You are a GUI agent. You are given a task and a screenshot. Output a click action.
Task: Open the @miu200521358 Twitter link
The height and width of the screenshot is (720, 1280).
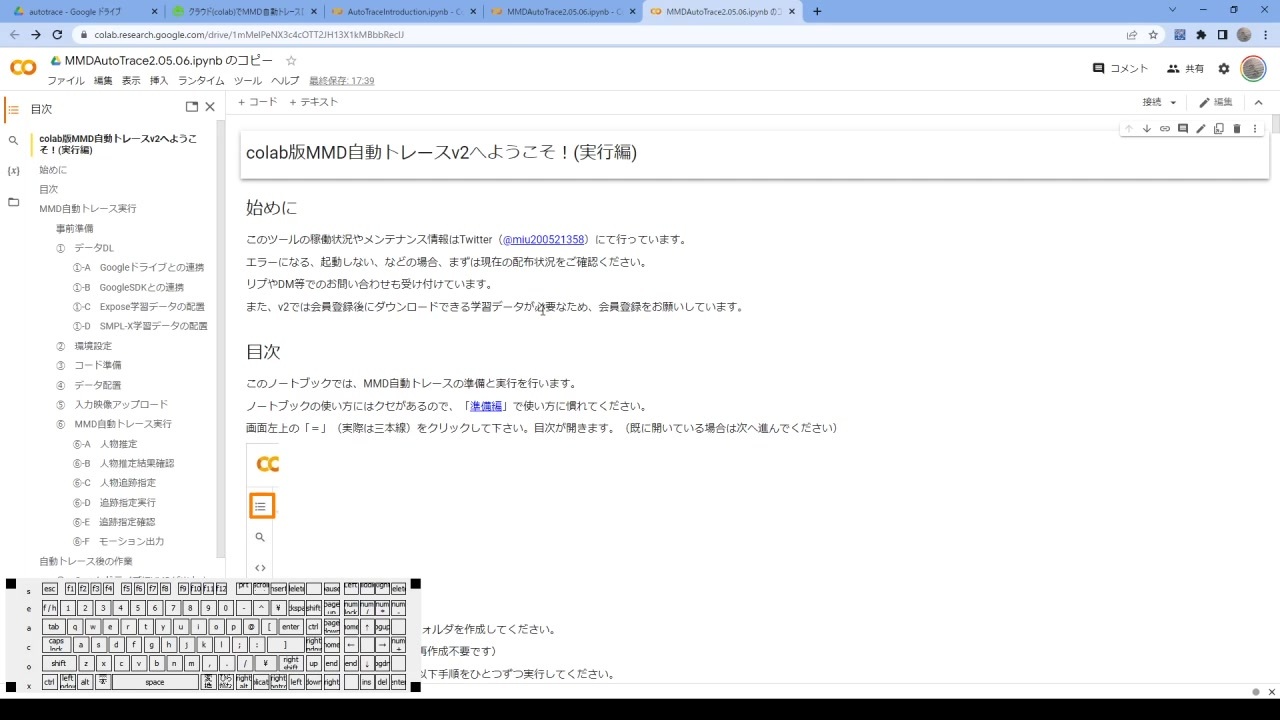[543, 240]
